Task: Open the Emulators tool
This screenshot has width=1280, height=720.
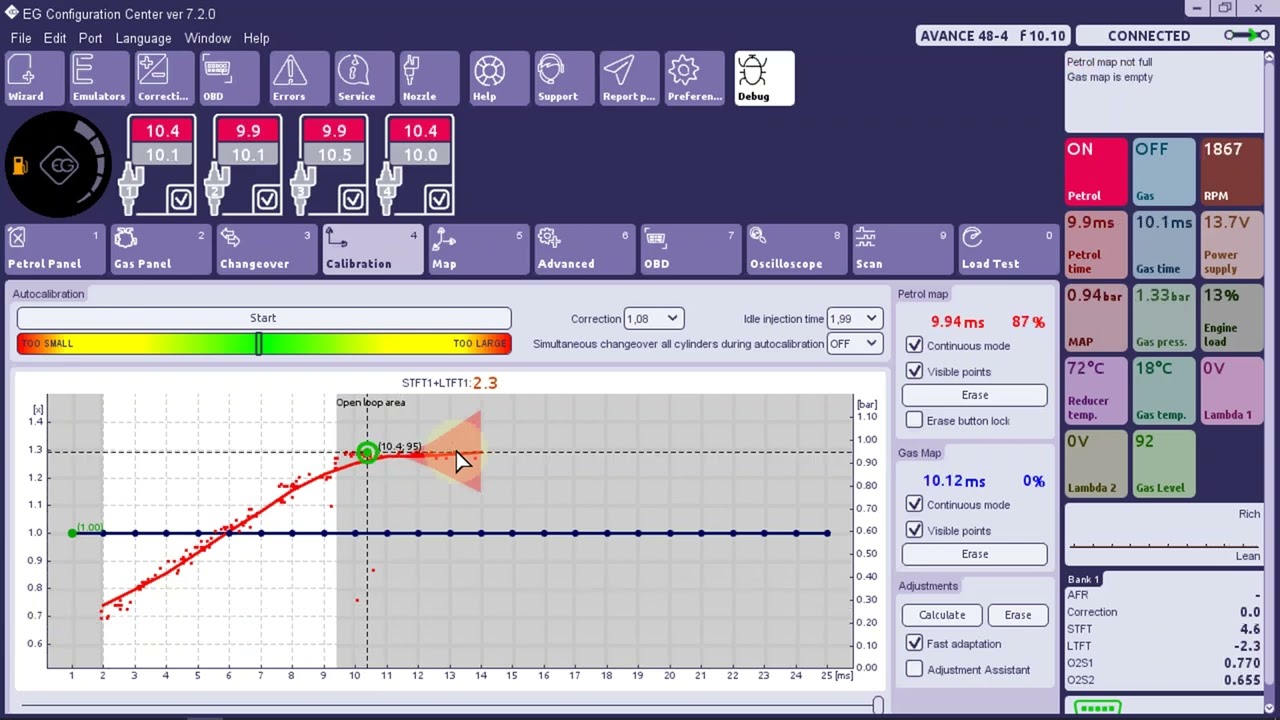Action: [99, 78]
